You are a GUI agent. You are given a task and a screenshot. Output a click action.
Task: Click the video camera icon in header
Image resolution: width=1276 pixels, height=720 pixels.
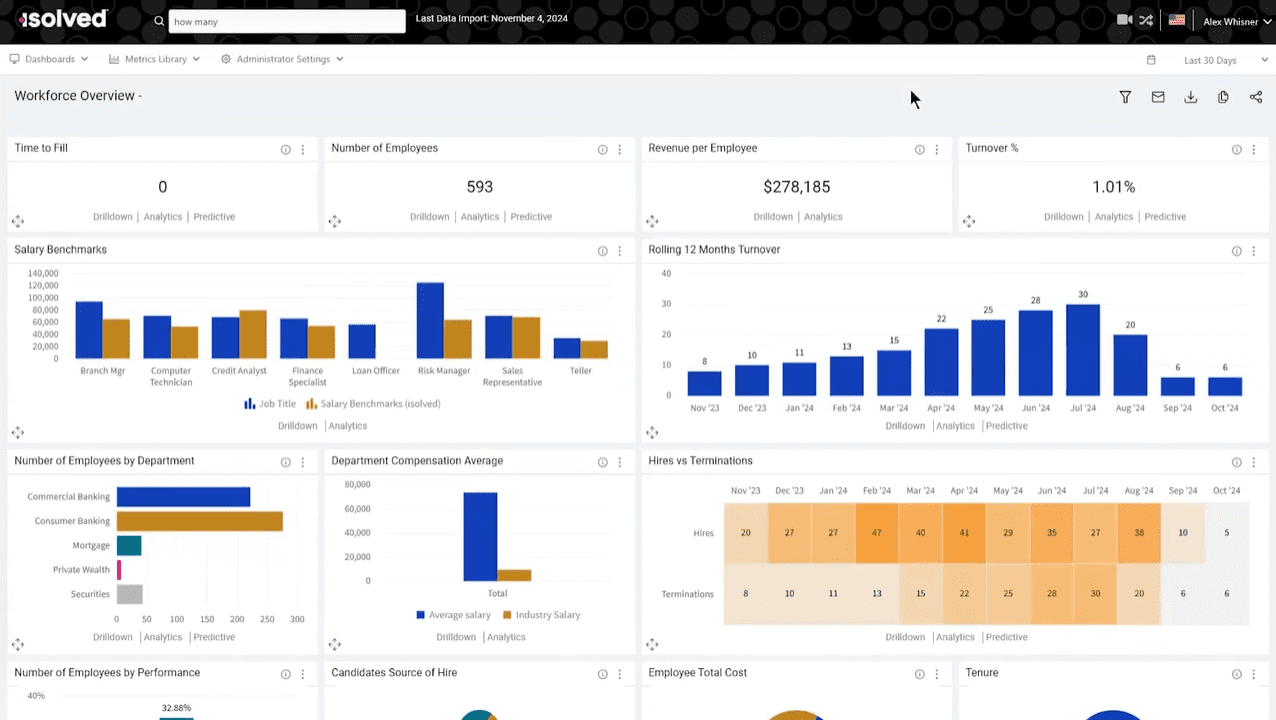click(1124, 20)
